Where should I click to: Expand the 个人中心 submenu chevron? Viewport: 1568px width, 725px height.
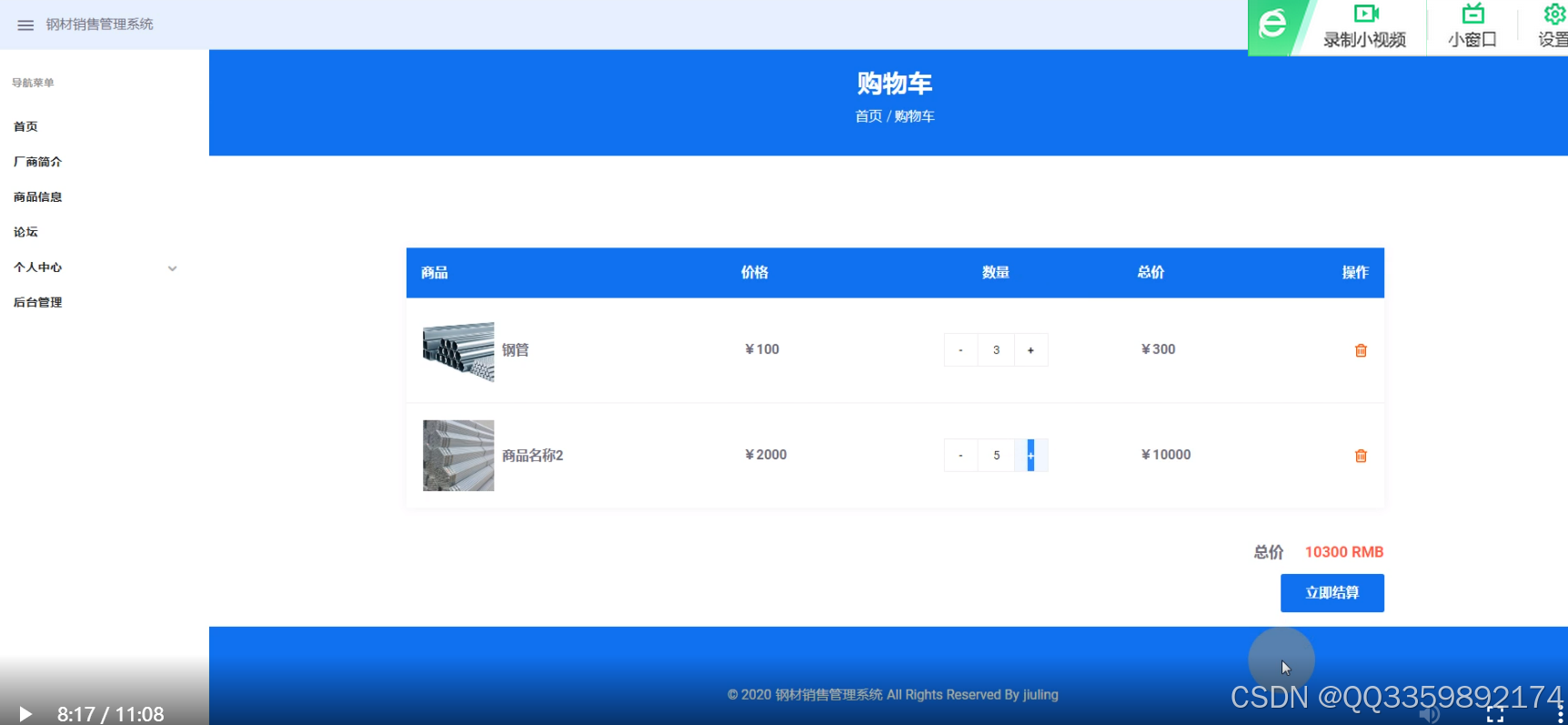pos(172,268)
